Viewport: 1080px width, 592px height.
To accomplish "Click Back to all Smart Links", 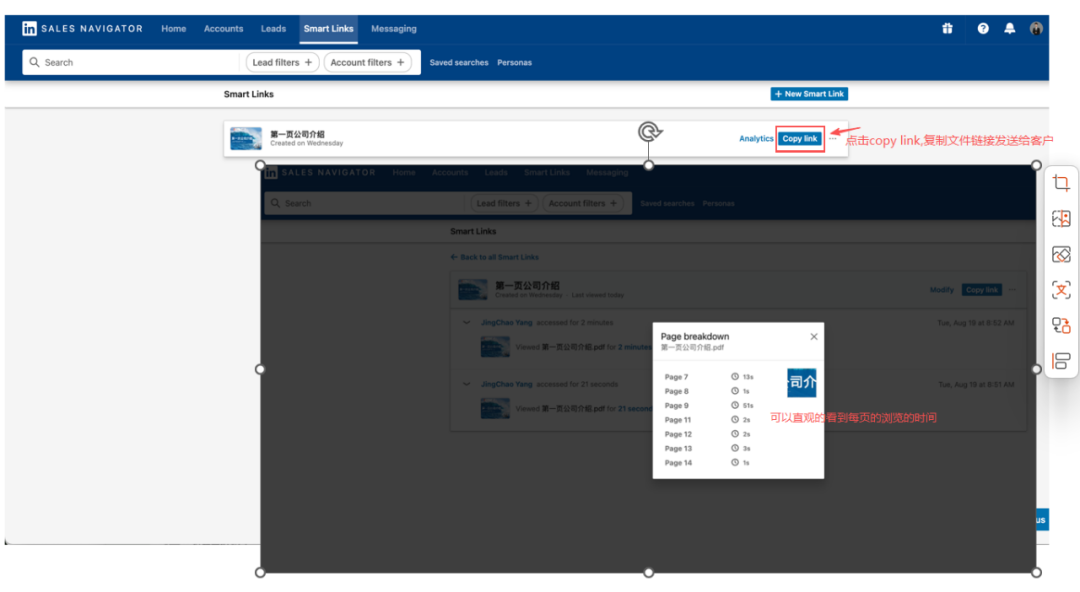I will click(x=495, y=257).
